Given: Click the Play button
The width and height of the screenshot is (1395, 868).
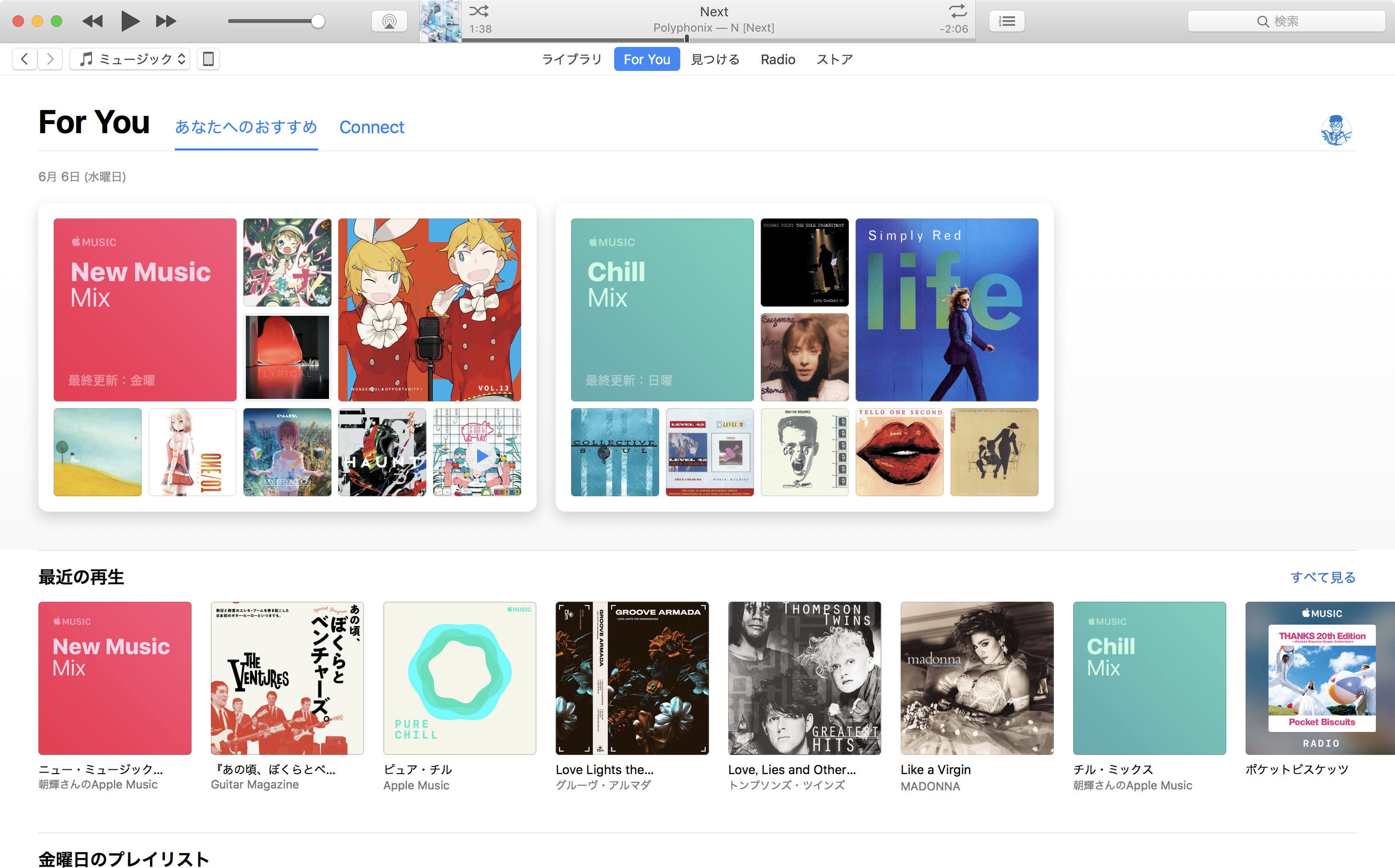Looking at the screenshot, I should click(x=130, y=21).
